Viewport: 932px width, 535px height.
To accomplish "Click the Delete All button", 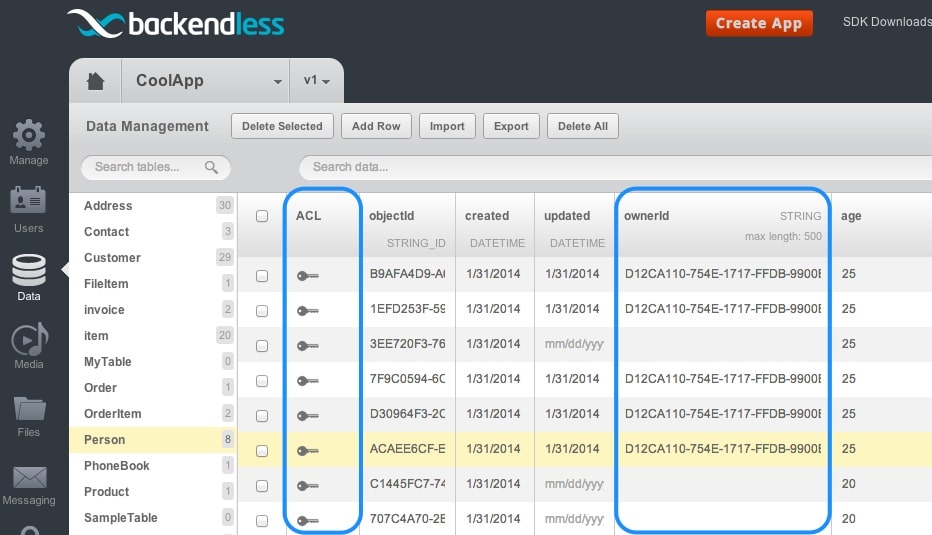I will (x=582, y=126).
